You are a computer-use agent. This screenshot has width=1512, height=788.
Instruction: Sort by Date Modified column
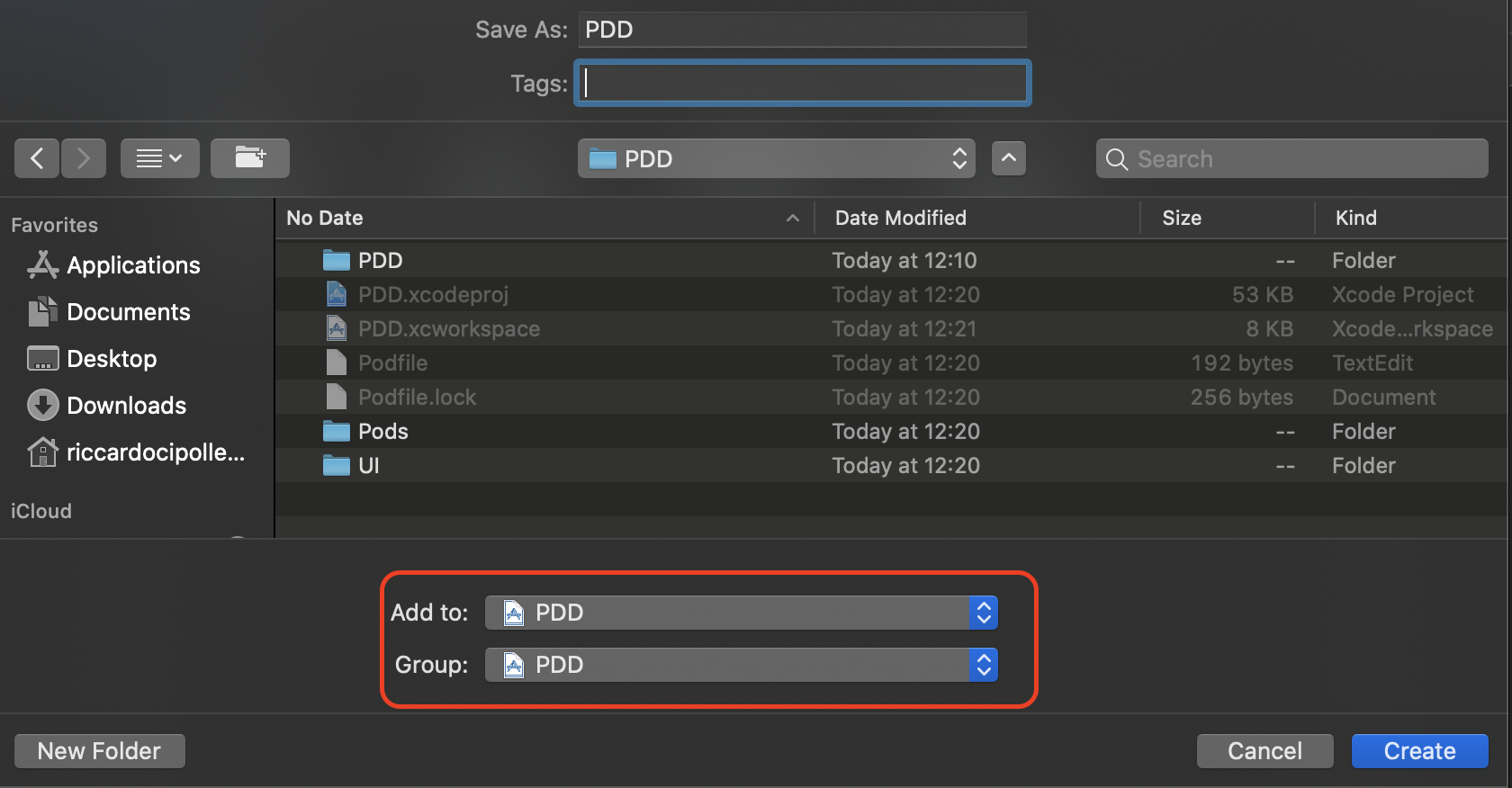pyautogui.click(x=977, y=218)
